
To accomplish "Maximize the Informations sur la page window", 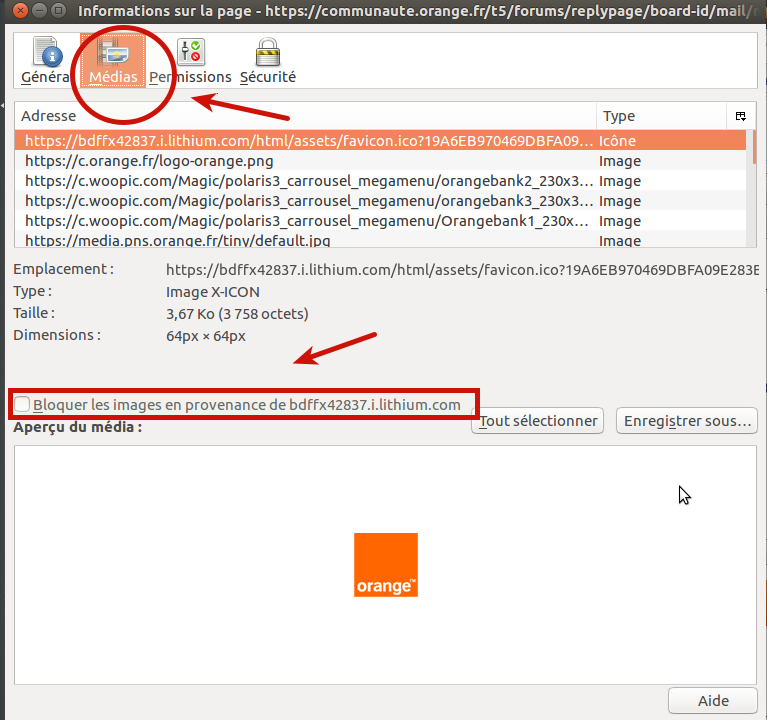I will pos(58,10).
